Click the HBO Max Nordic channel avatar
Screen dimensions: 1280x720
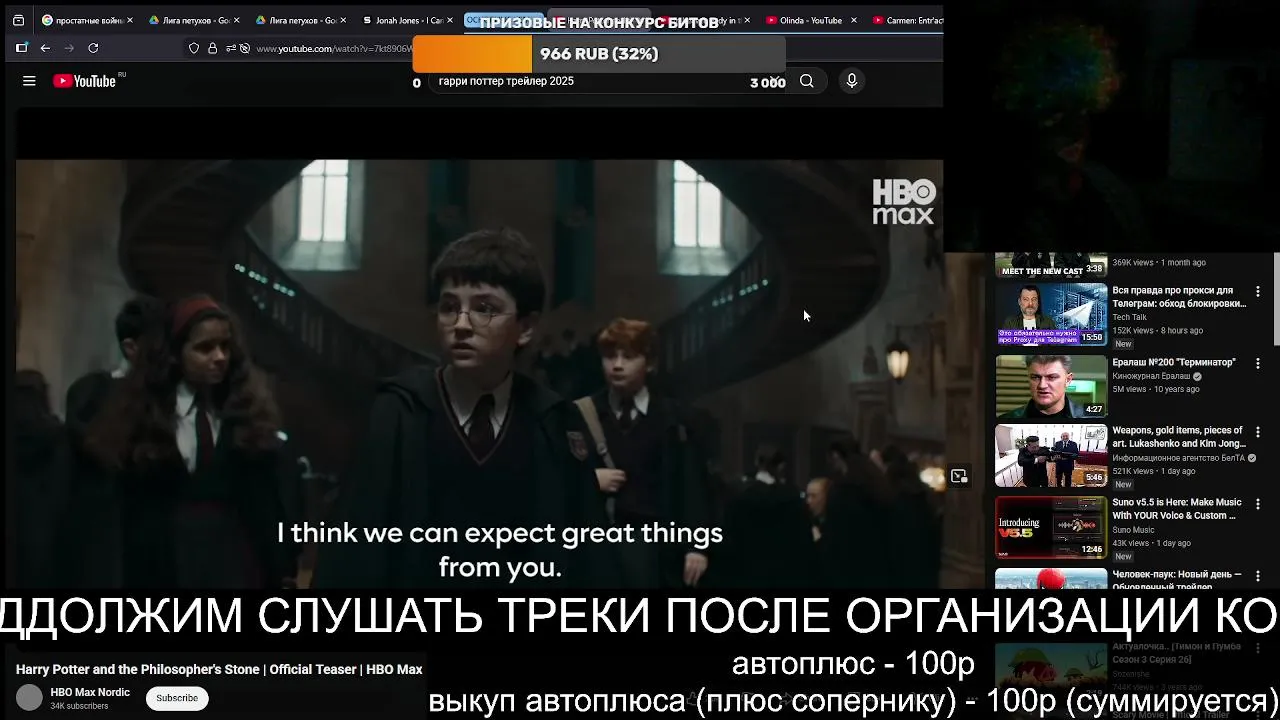(29, 698)
